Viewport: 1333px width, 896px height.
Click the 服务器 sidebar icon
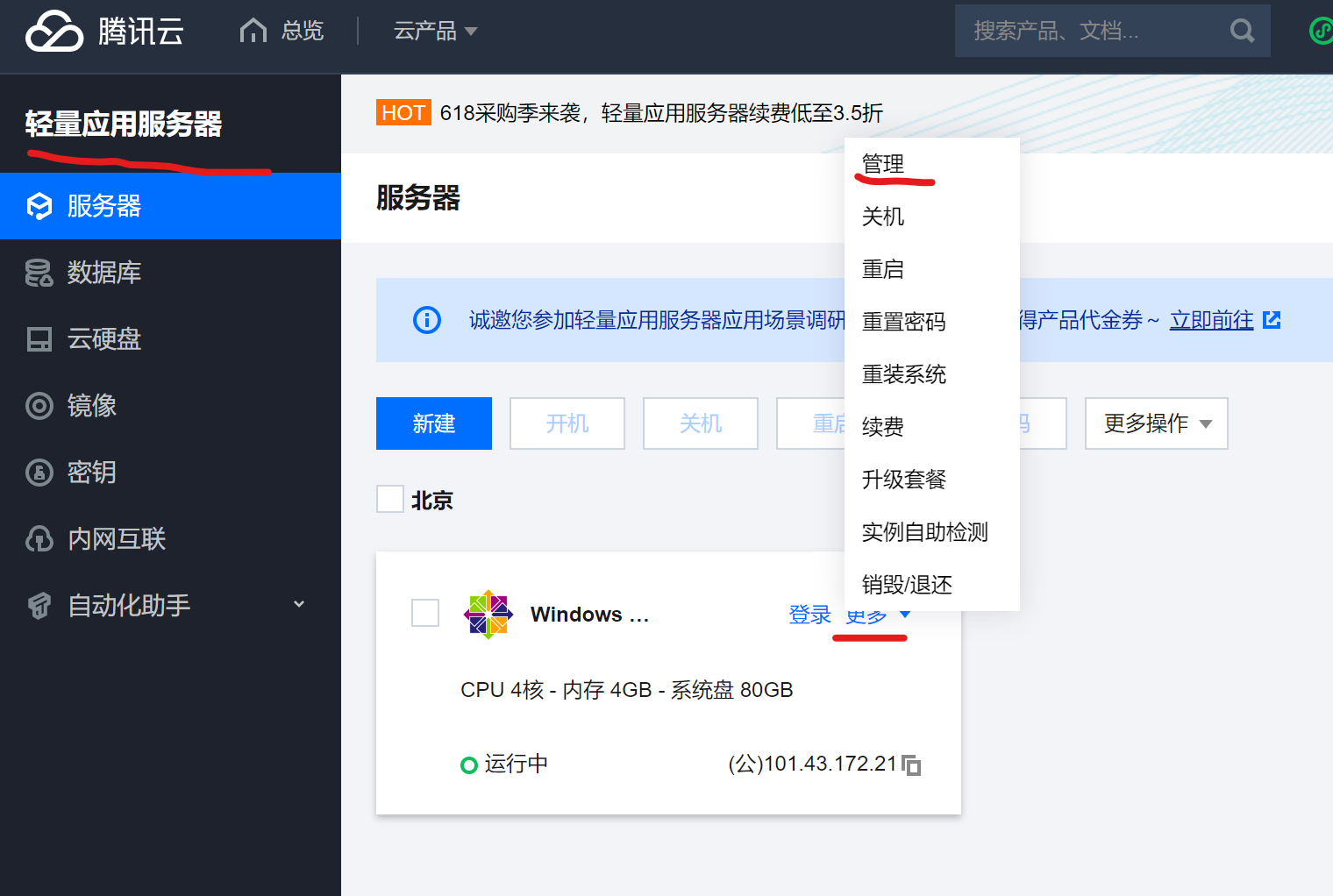(39, 206)
